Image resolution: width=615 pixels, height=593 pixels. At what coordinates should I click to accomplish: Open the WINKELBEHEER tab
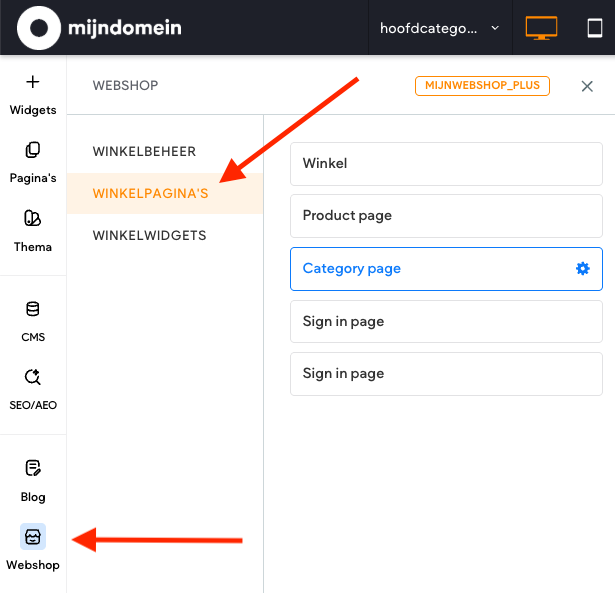pyautogui.click(x=144, y=152)
